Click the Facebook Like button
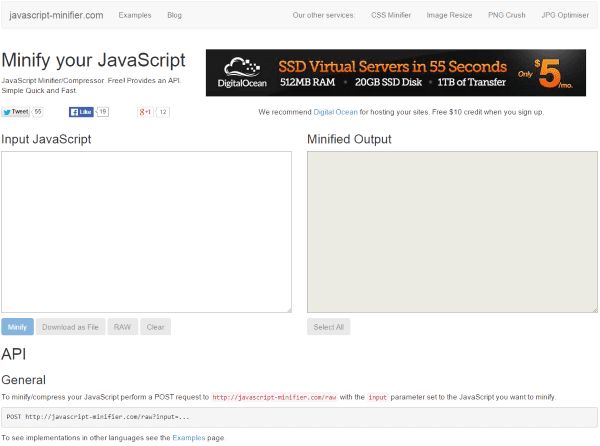The width and height of the screenshot is (600, 446). (x=81, y=112)
